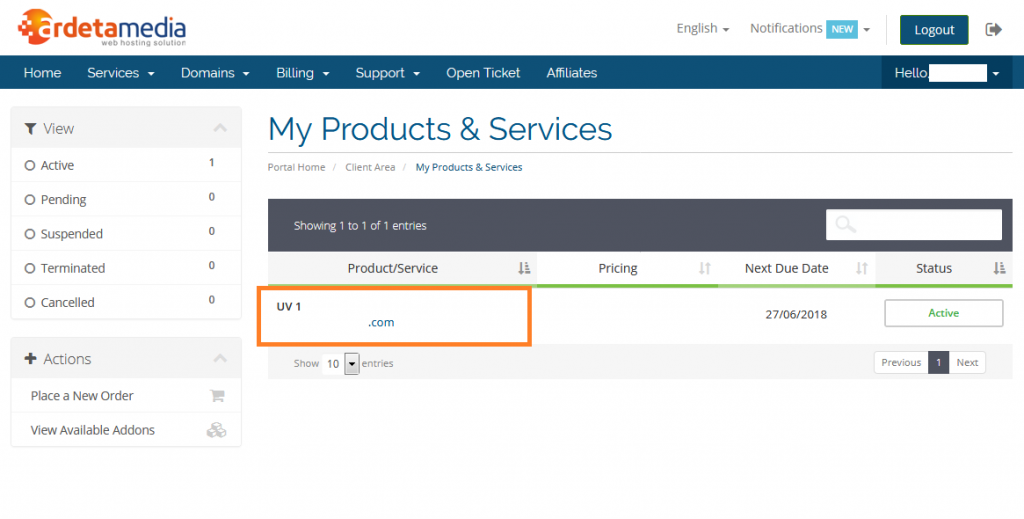Click the cubes icon next to Available Addons
The image size is (1024, 519).
pyautogui.click(x=216, y=430)
